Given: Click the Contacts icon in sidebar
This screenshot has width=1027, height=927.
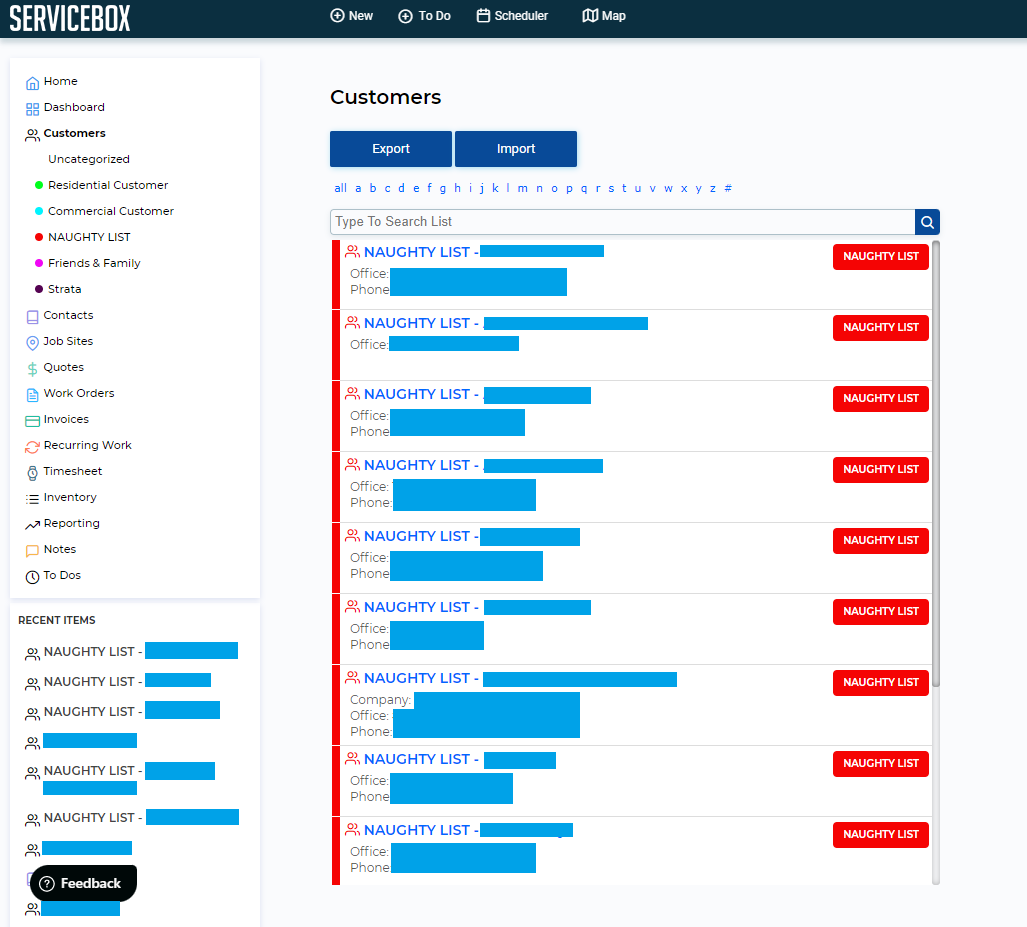Looking at the screenshot, I should [32, 317].
